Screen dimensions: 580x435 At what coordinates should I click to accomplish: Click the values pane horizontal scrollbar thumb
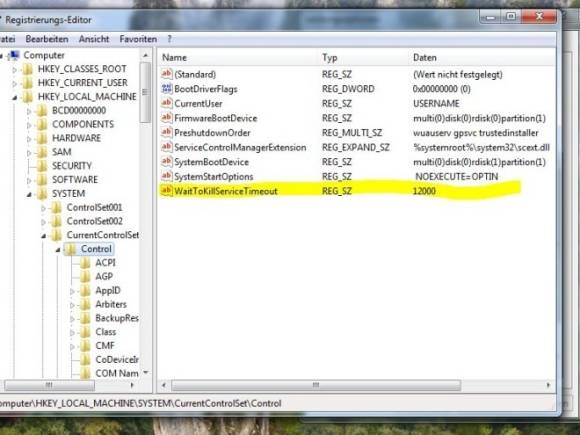point(316,385)
